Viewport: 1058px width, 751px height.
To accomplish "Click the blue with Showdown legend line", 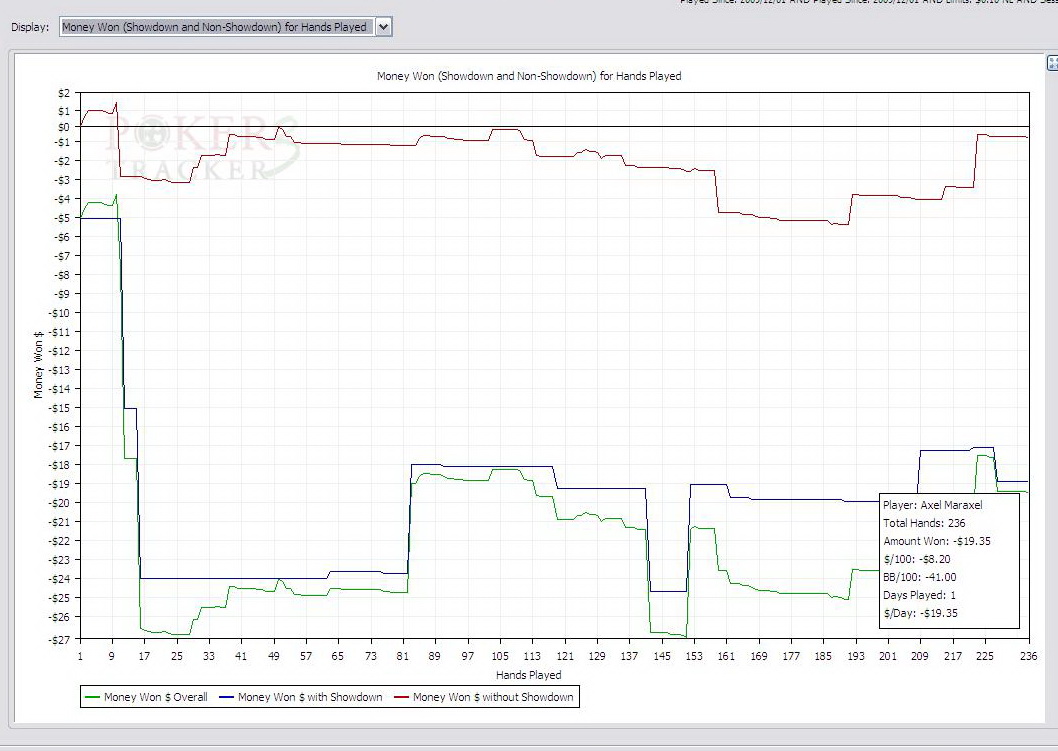I will (226, 697).
